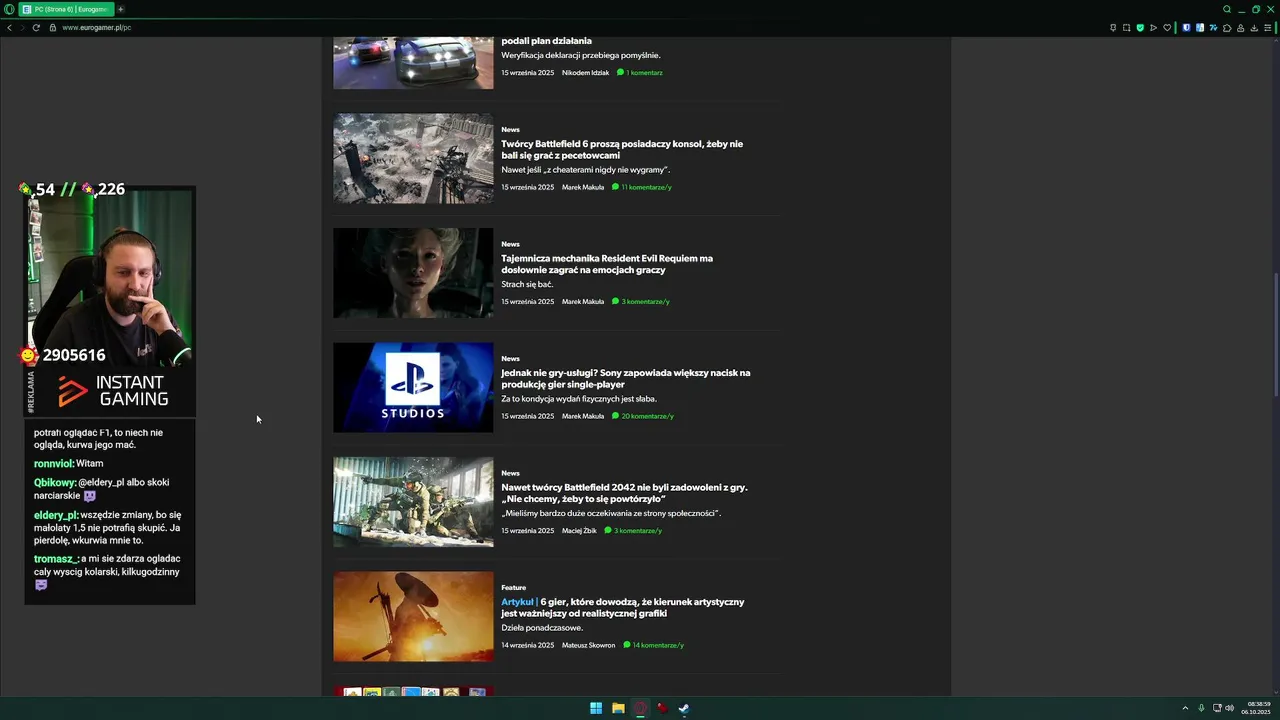Viewport: 1280px width, 720px height.
Task: Open the podali plan działania headline
Action: pyautogui.click(x=546, y=41)
